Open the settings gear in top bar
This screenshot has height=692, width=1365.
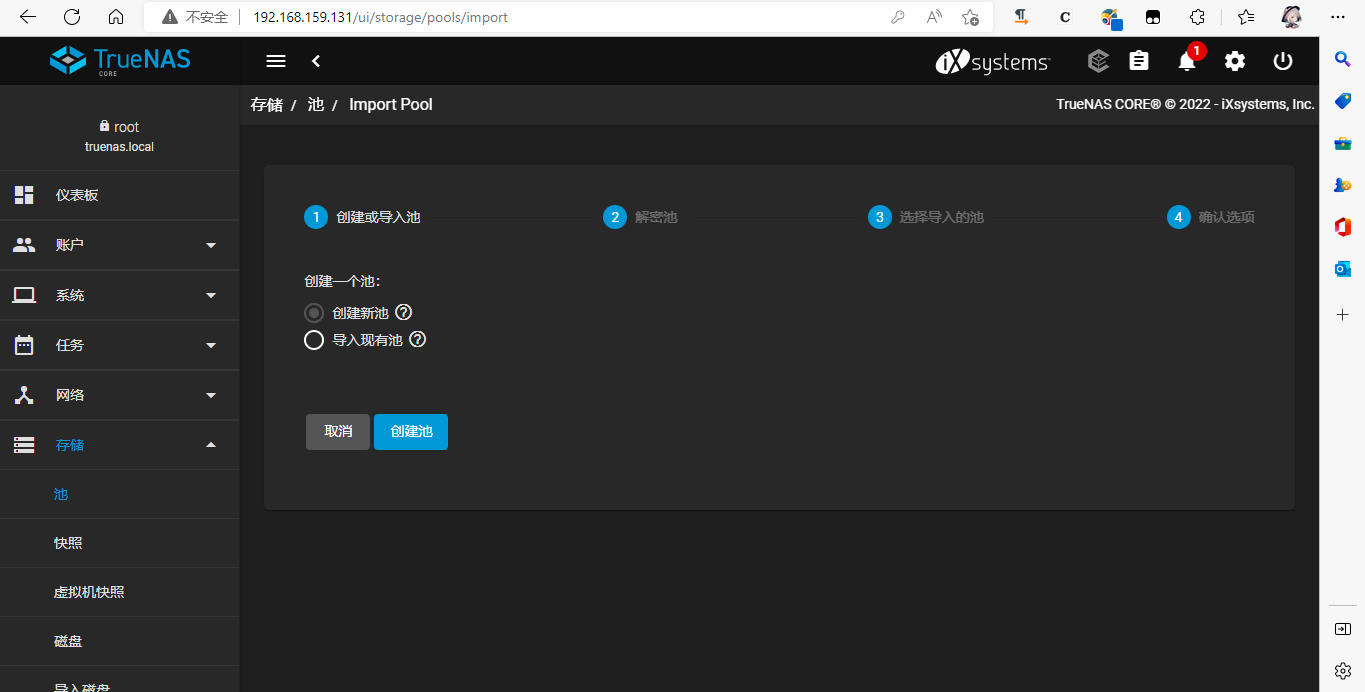pyautogui.click(x=1235, y=61)
